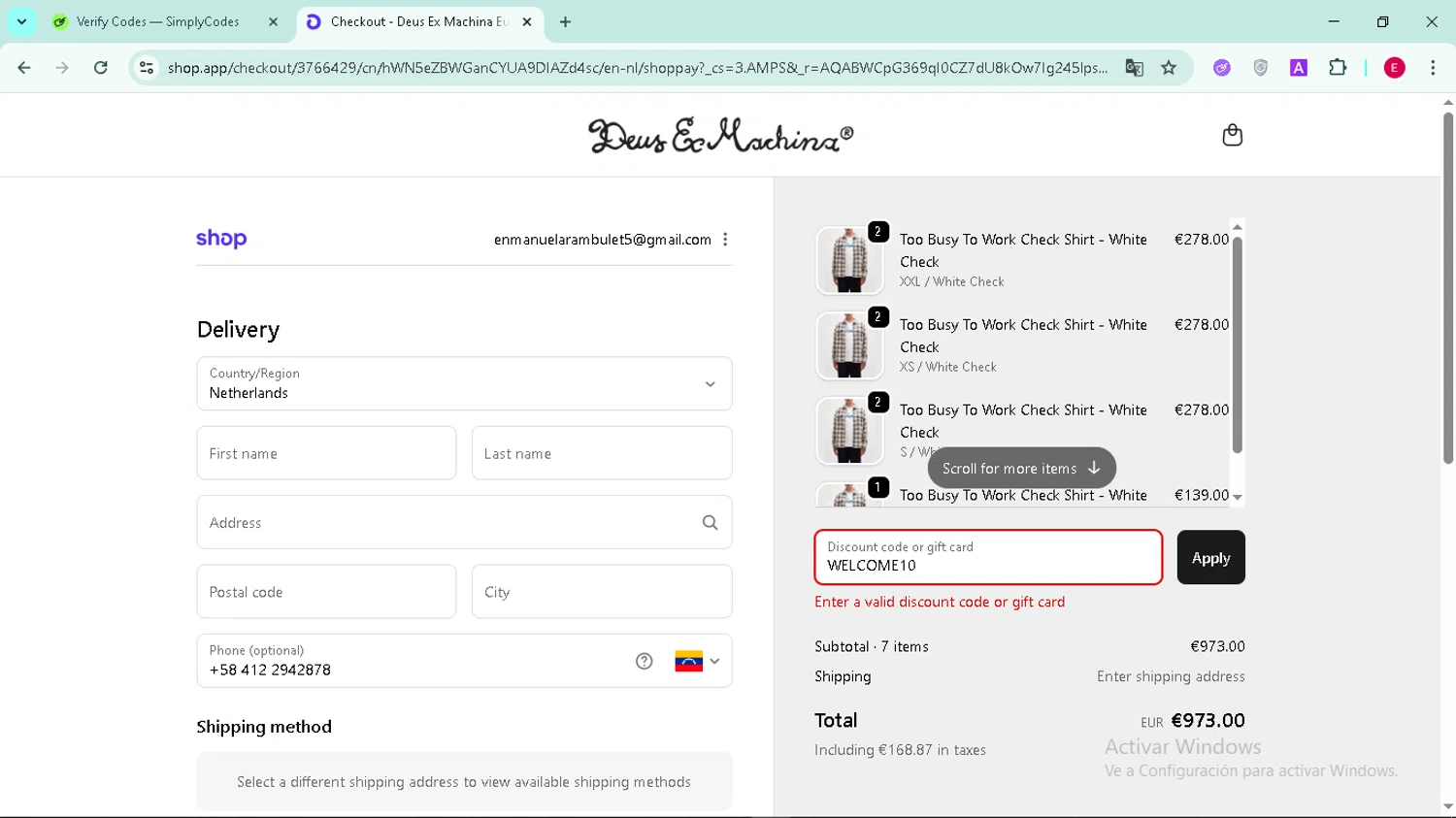This screenshot has height=818, width=1456.
Task: Click the Last name field
Action: (x=602, y=453)
